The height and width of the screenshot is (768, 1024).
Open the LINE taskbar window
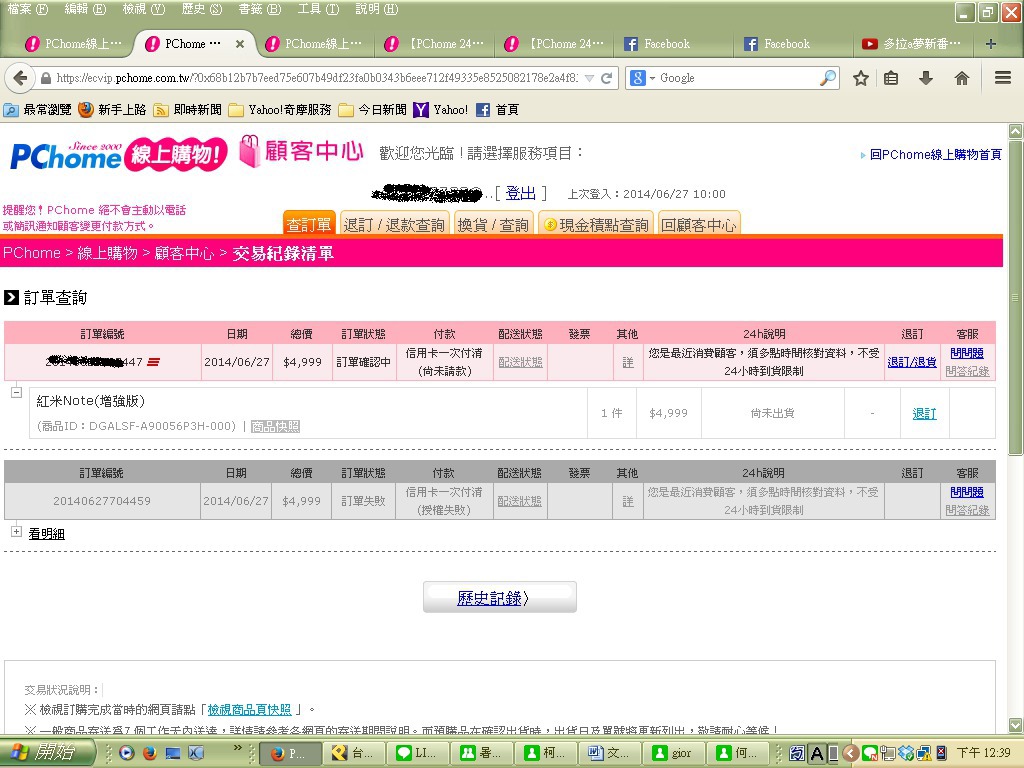(x=418, y=753)
